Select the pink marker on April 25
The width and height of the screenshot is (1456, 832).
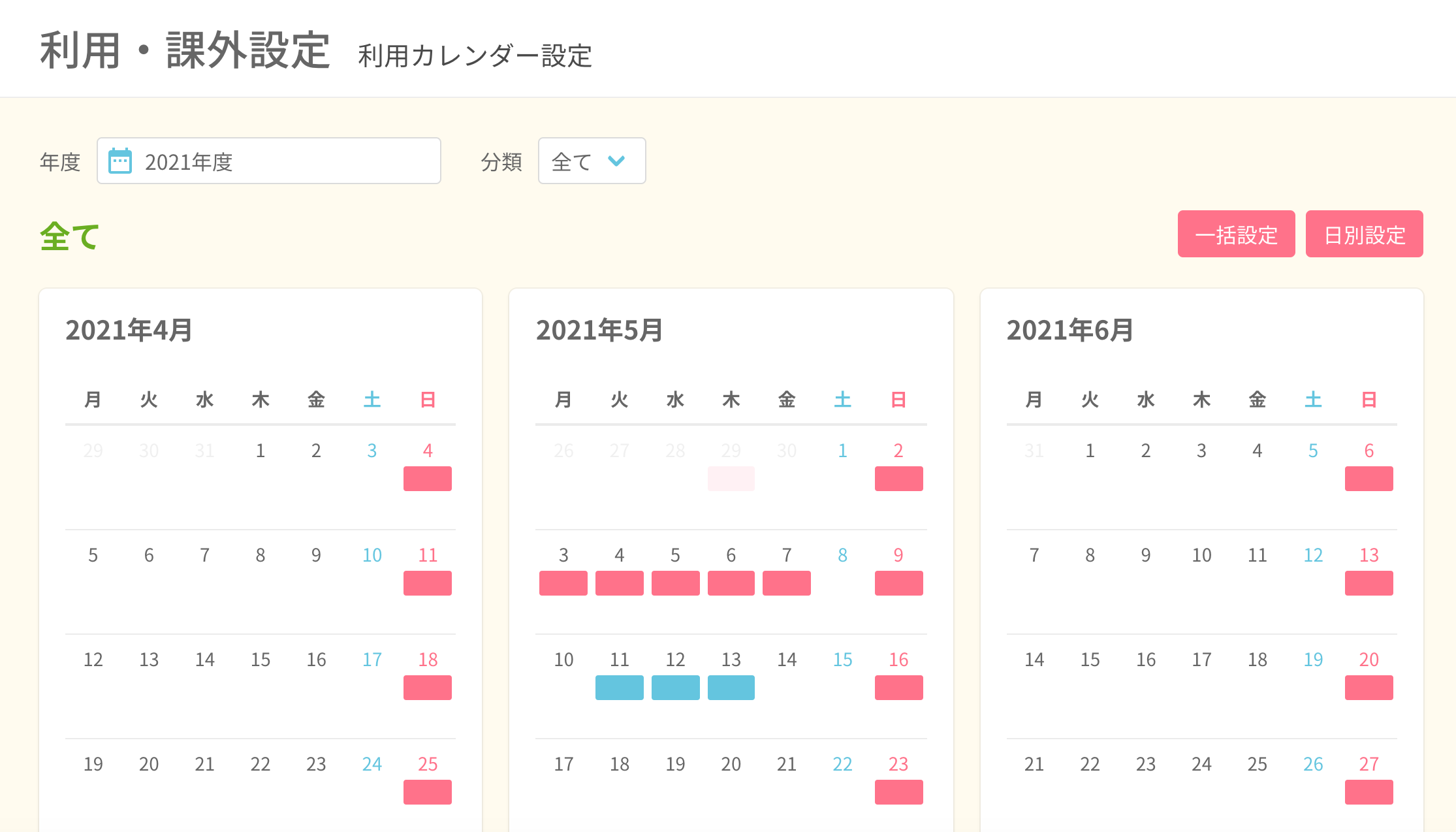[428, 792]
